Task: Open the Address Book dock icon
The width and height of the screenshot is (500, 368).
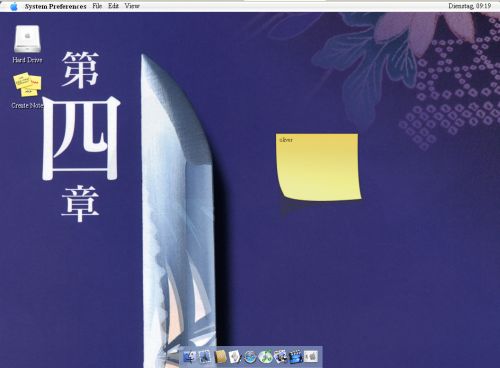Action: click(x=220, y=357)
